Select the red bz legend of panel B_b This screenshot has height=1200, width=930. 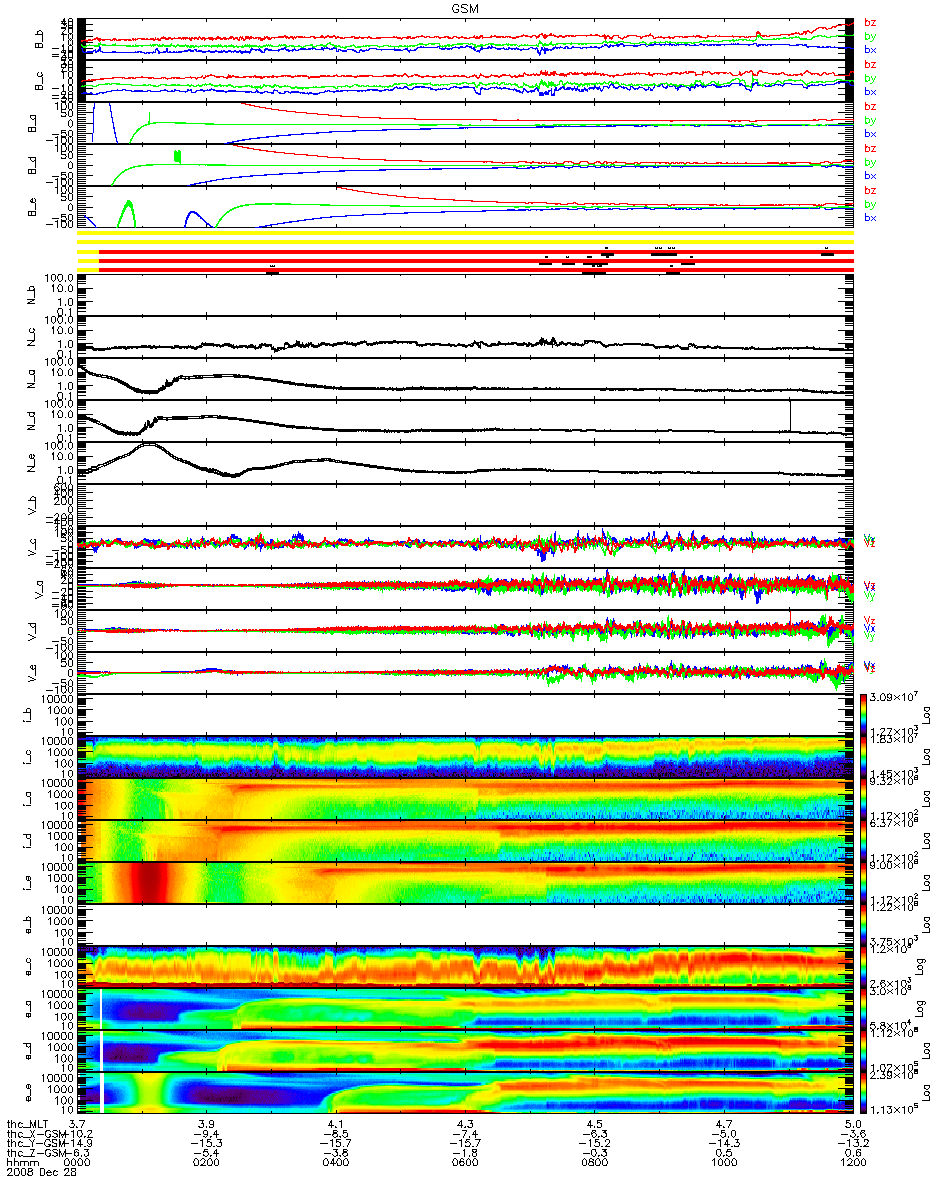(870, 22)
